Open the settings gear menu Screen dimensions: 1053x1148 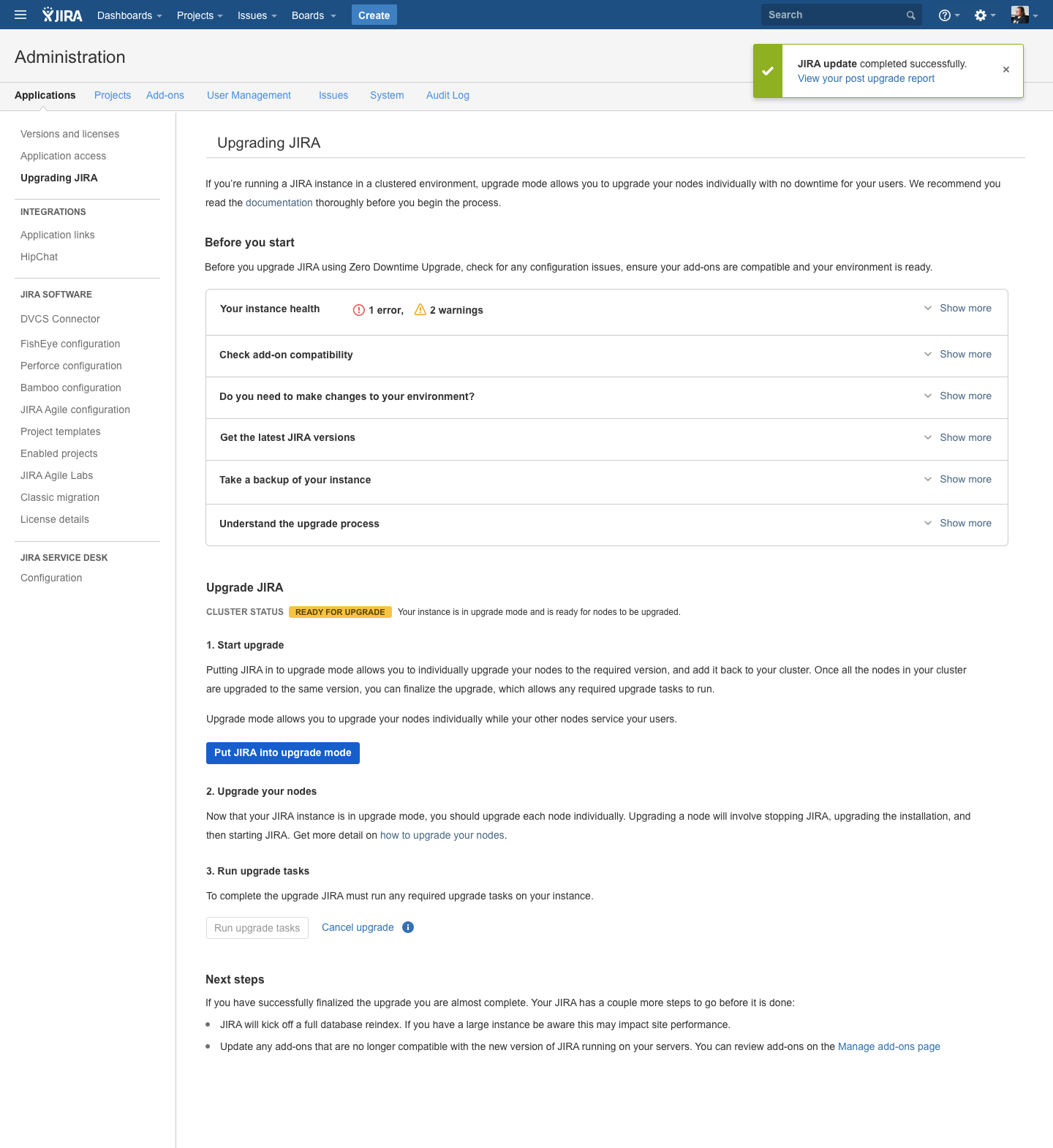[x=985, y=15]
